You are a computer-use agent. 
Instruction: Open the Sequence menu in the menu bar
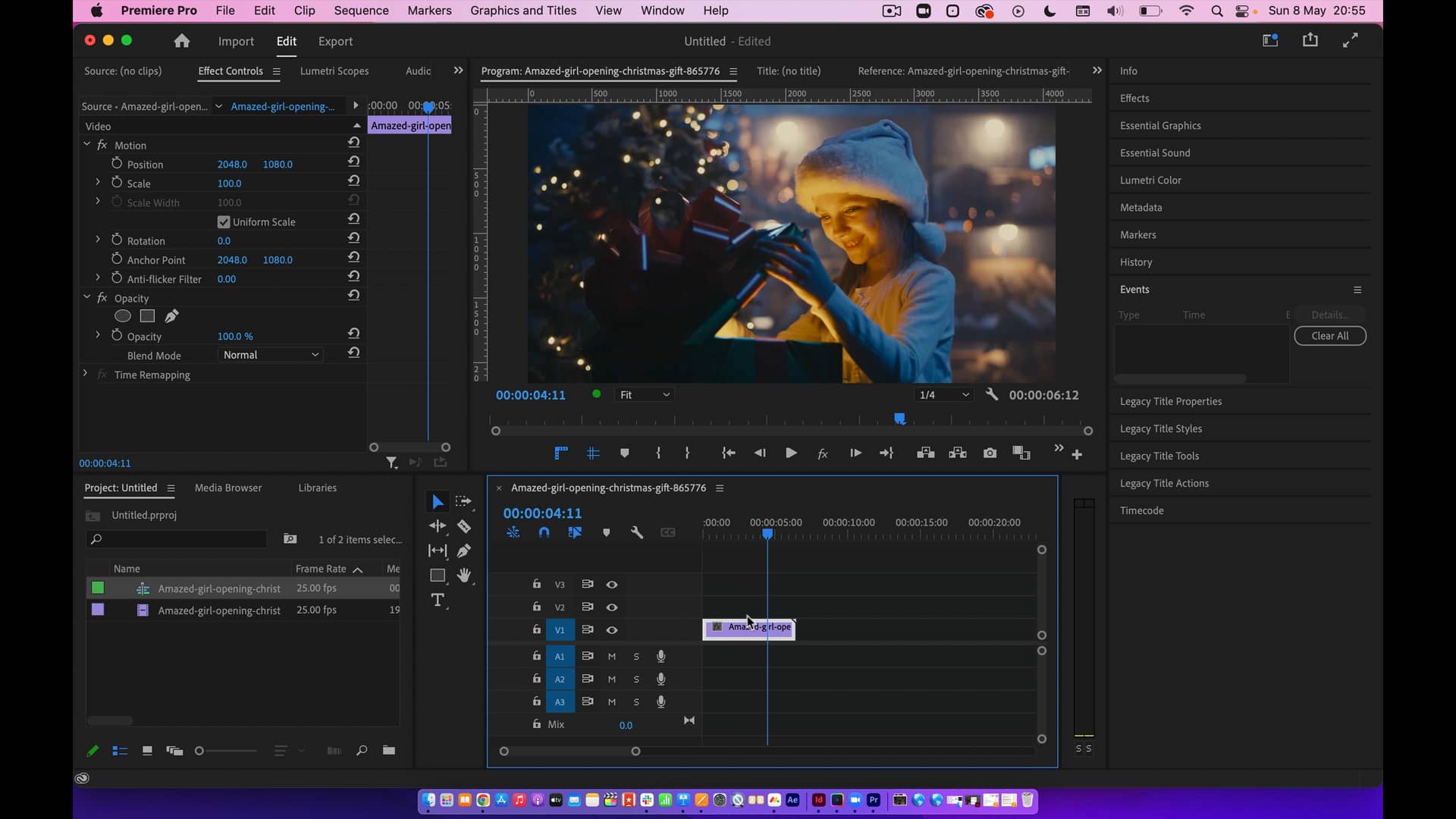coord(361,11)
